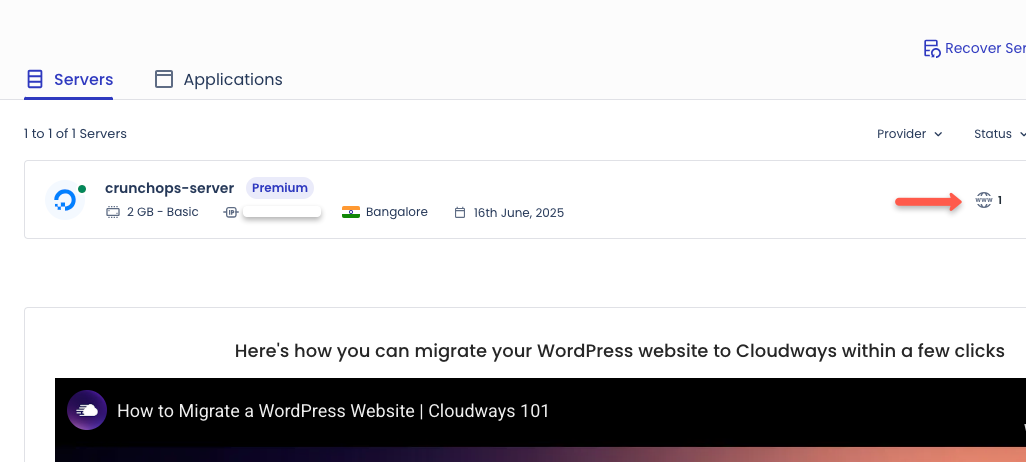
Task: Click the Recover Server text link
Action: point(985,48)
